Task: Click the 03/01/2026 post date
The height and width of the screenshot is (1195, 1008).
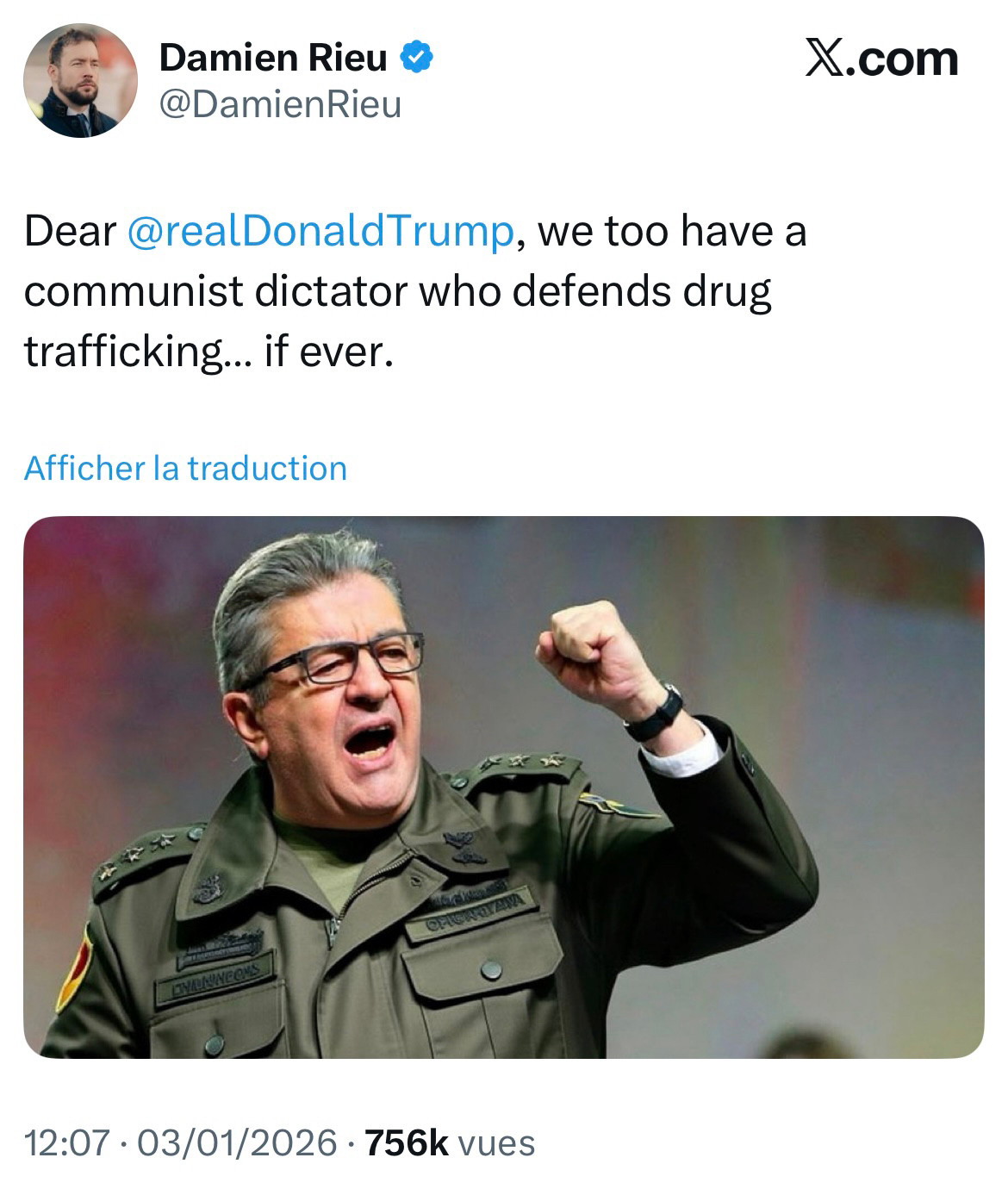Action: (236, 1142)
